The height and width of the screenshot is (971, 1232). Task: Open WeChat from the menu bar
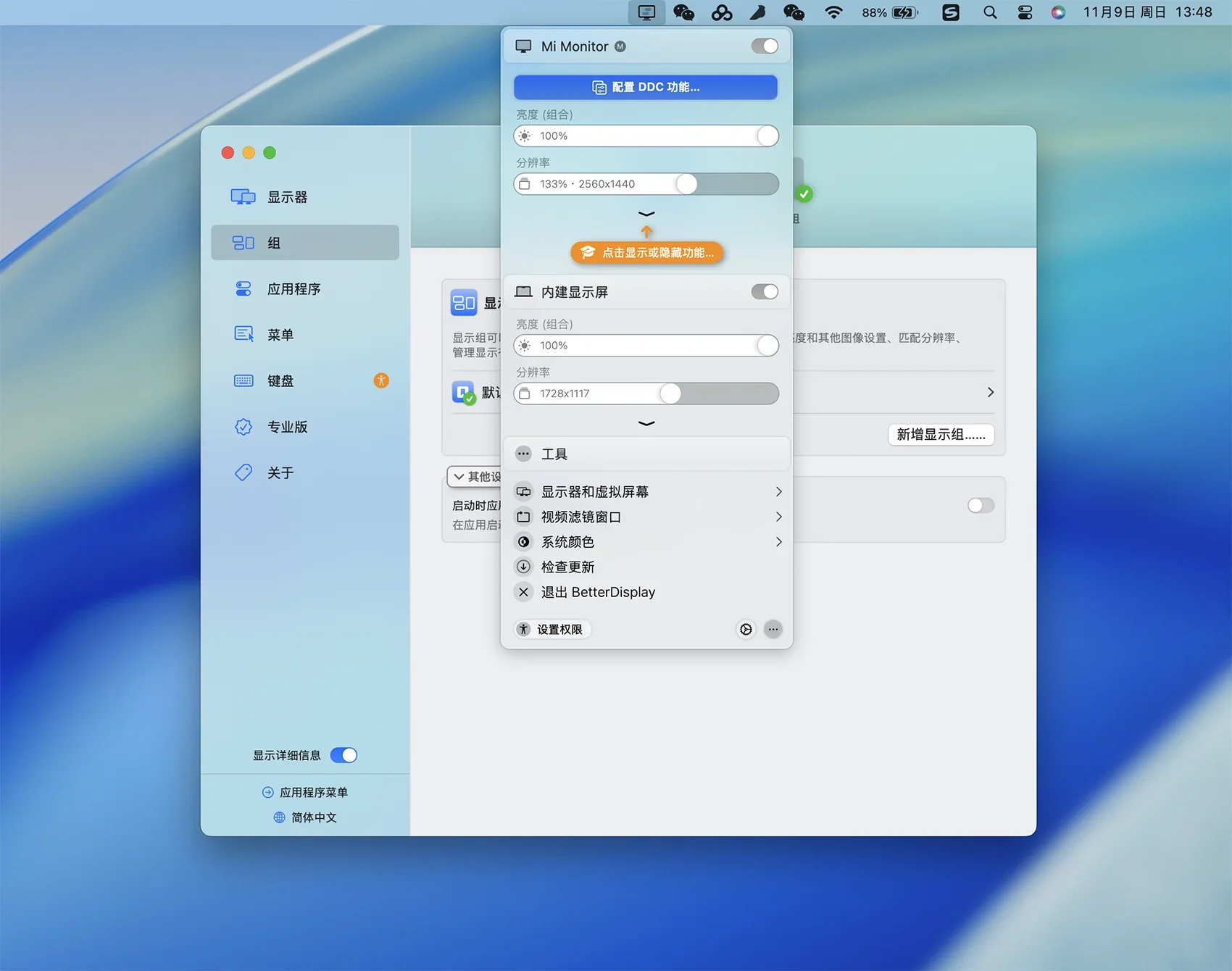tap(683, 12)
